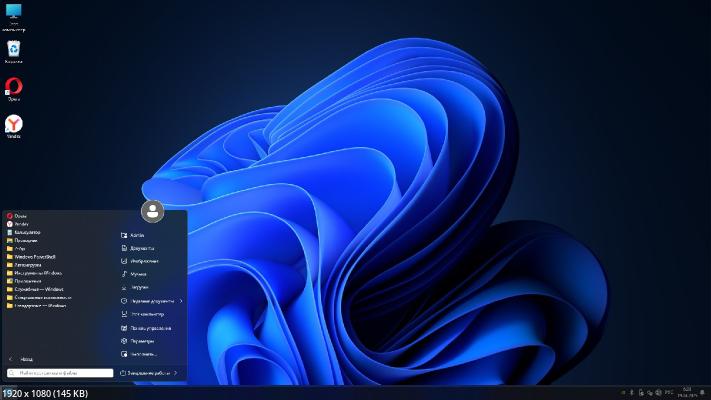The width and height of the screenshot is (711, 400).
Task: Open Документы in the Start menu
Action: click(138, 249)
